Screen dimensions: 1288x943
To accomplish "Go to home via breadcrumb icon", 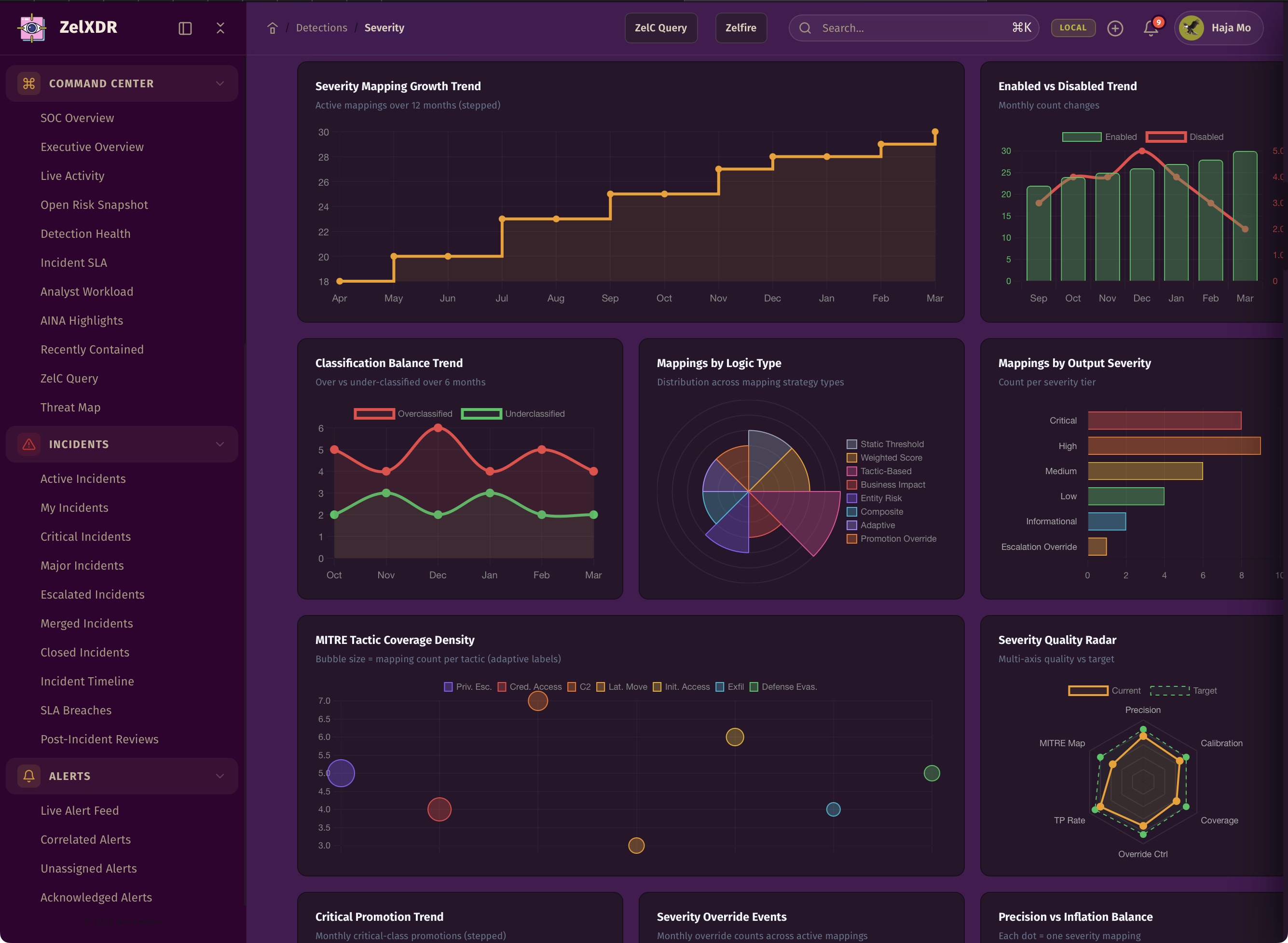I will point(273,28).
